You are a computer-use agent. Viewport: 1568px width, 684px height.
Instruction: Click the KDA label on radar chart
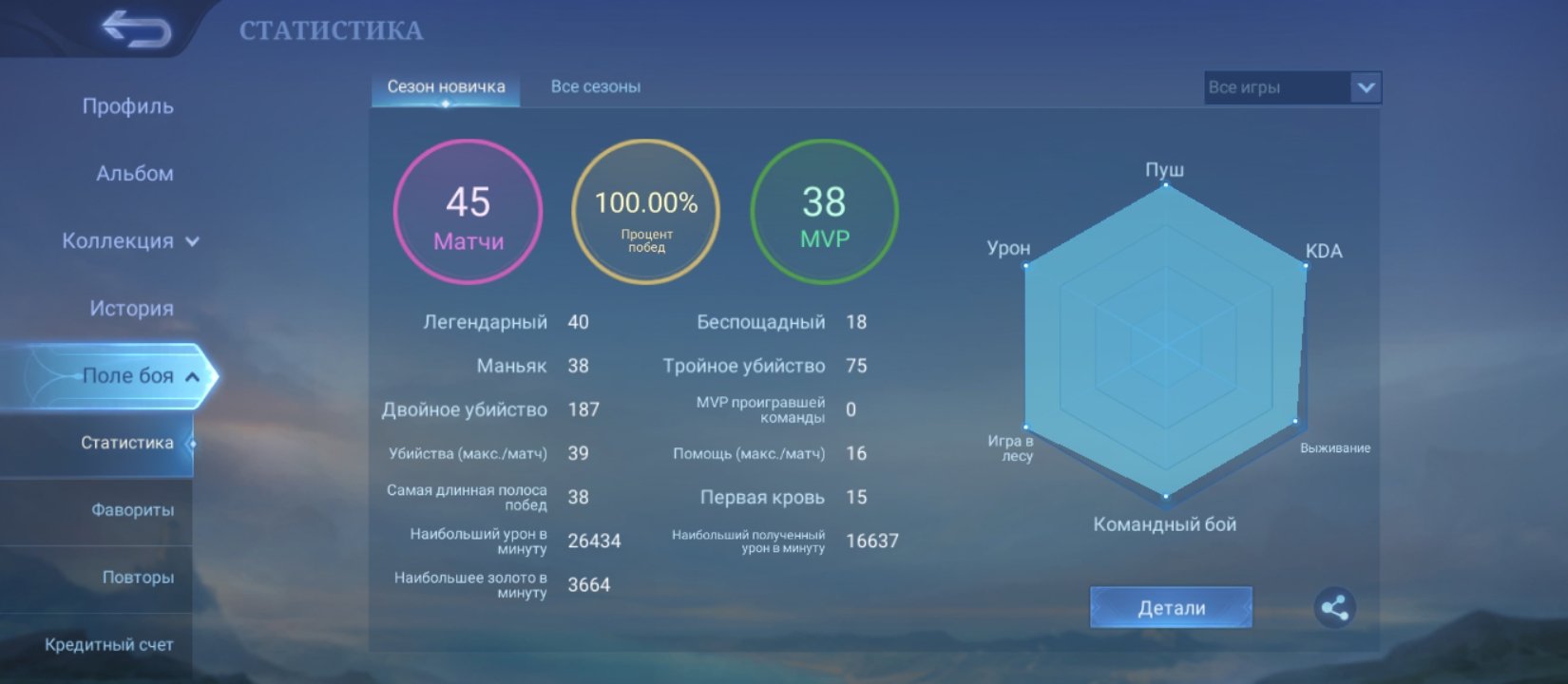pyautogui.click(x=1324, y=251)
